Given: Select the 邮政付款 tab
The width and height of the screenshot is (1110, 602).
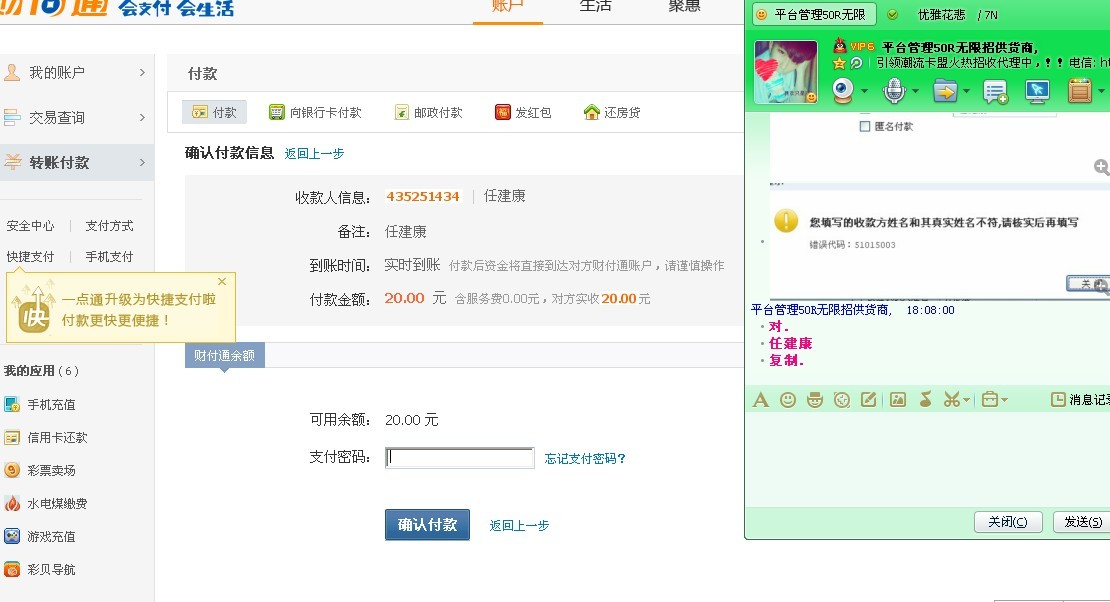Looking at the screenshot, I should click(x=428, y=112).
